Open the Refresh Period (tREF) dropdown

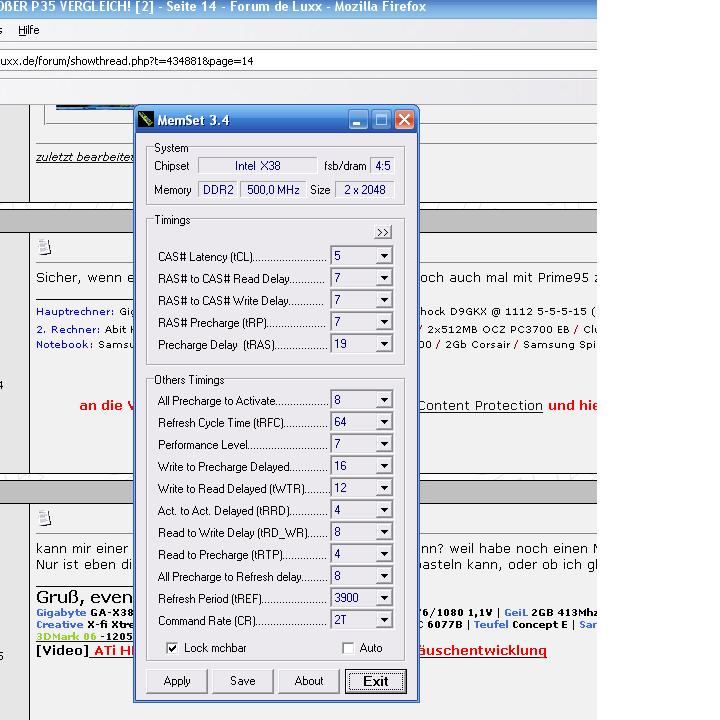click(x=384, y=598)
